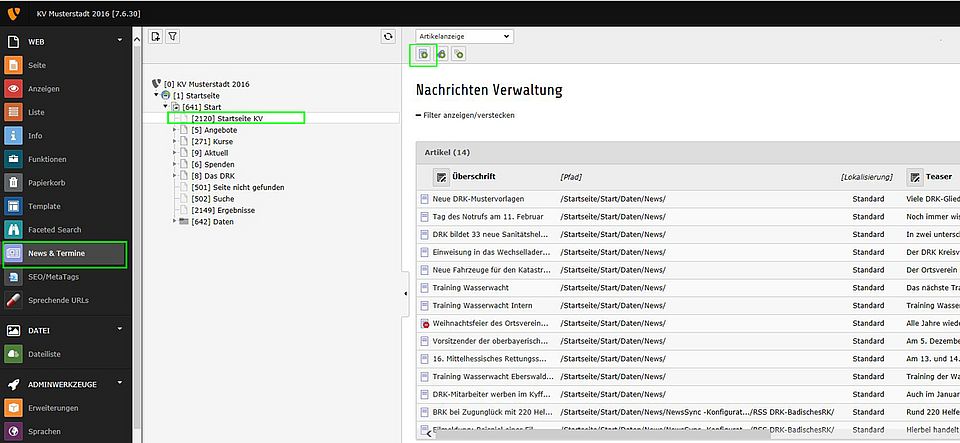Screen dimensions: 960x443
Task: Open the article Neue DRK-Mustervorlagen
Action: point(476,199)
